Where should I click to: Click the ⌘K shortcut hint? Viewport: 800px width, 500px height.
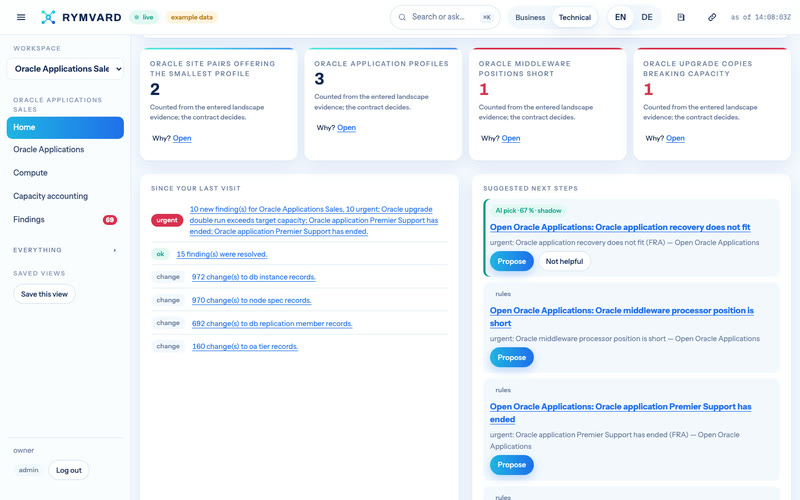487,17
